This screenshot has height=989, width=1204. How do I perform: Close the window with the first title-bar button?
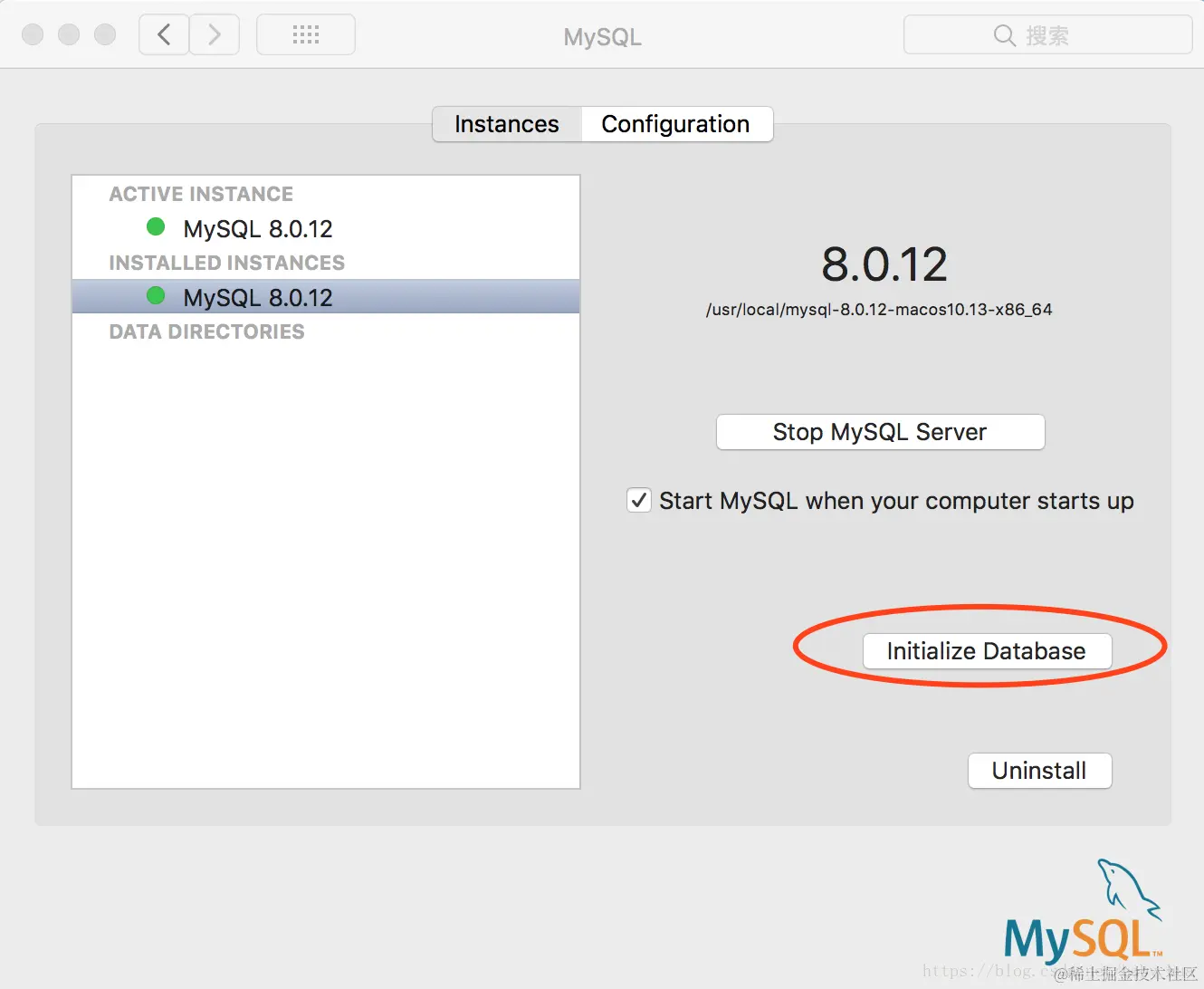[33, 34]
